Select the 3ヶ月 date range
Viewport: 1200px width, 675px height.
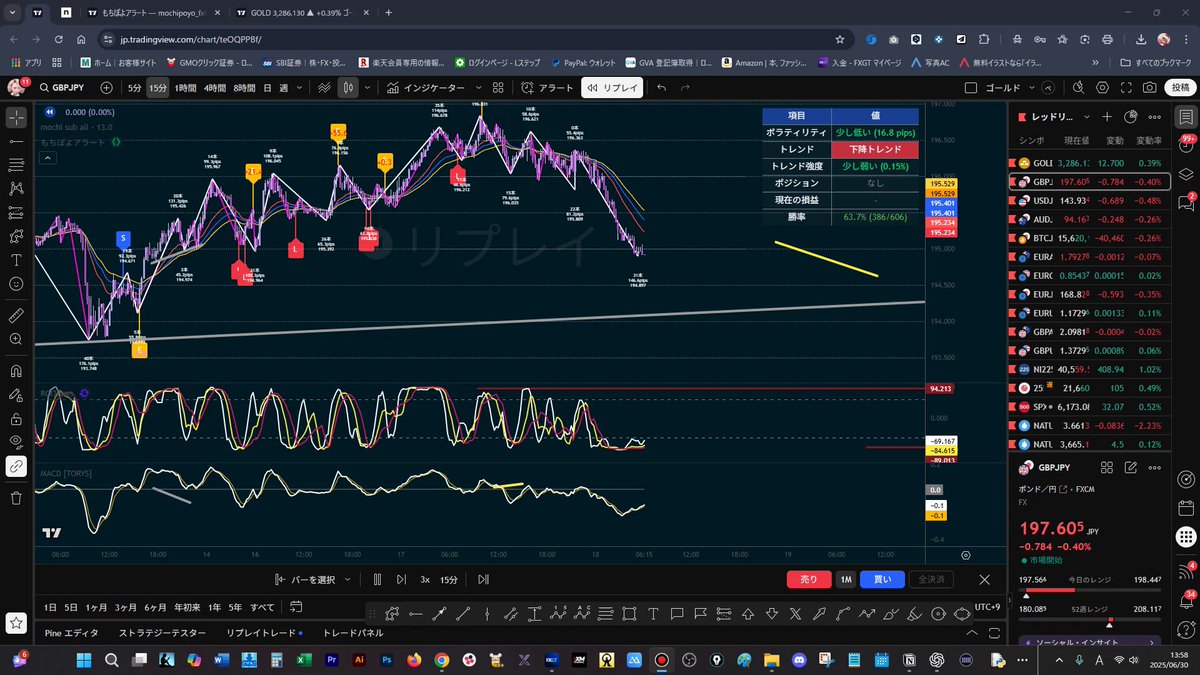pyautogui.click(x=126, y=607)
